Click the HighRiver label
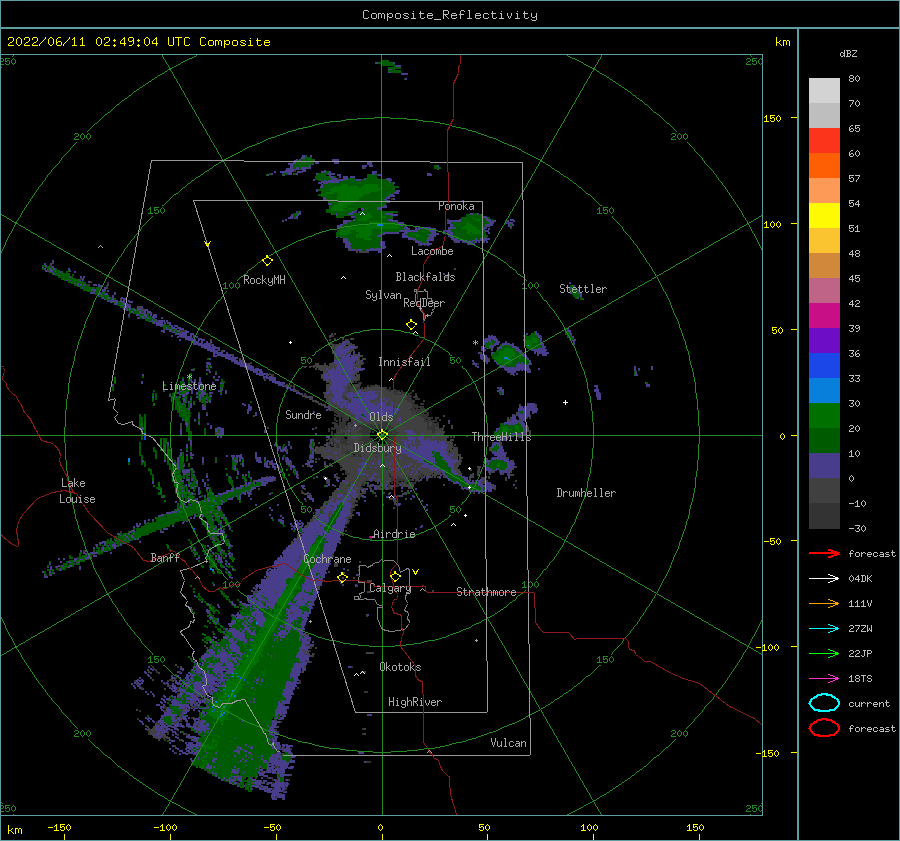Screen dimensions: 900x841 (x=414, y=702)
